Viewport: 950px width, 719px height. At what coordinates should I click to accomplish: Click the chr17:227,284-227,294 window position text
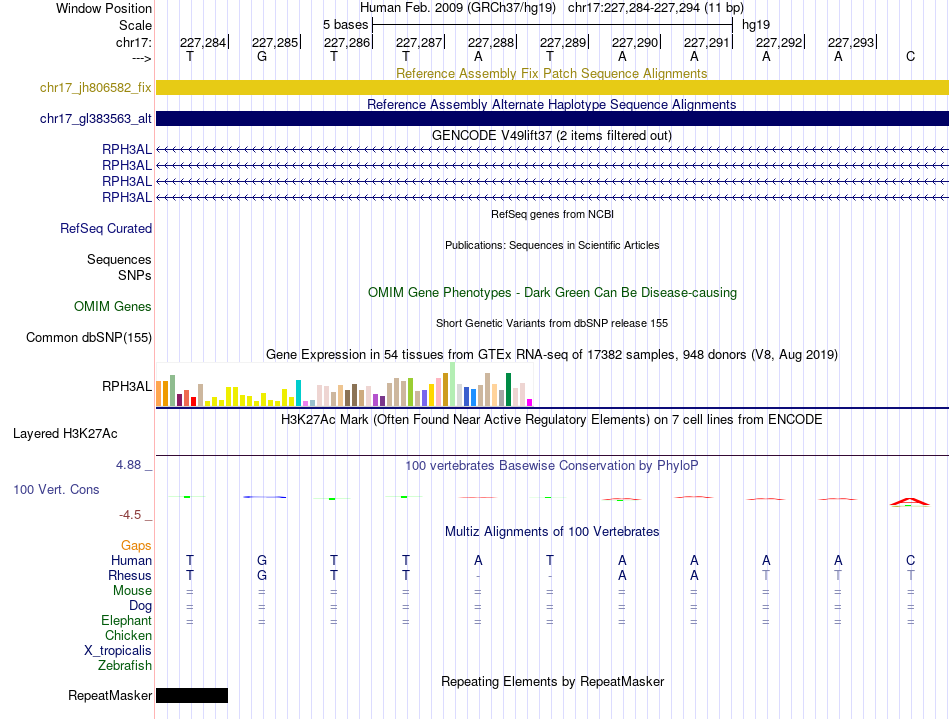[656, 8]
